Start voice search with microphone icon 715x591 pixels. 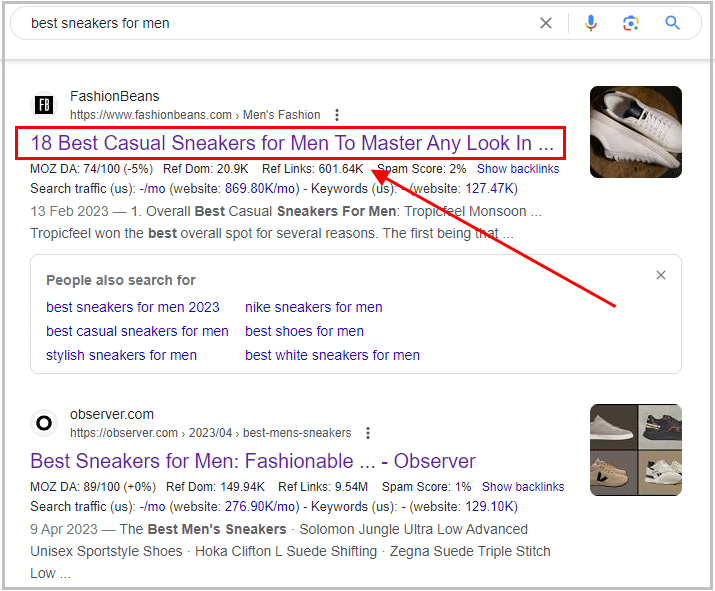click(x=591, y=23)
